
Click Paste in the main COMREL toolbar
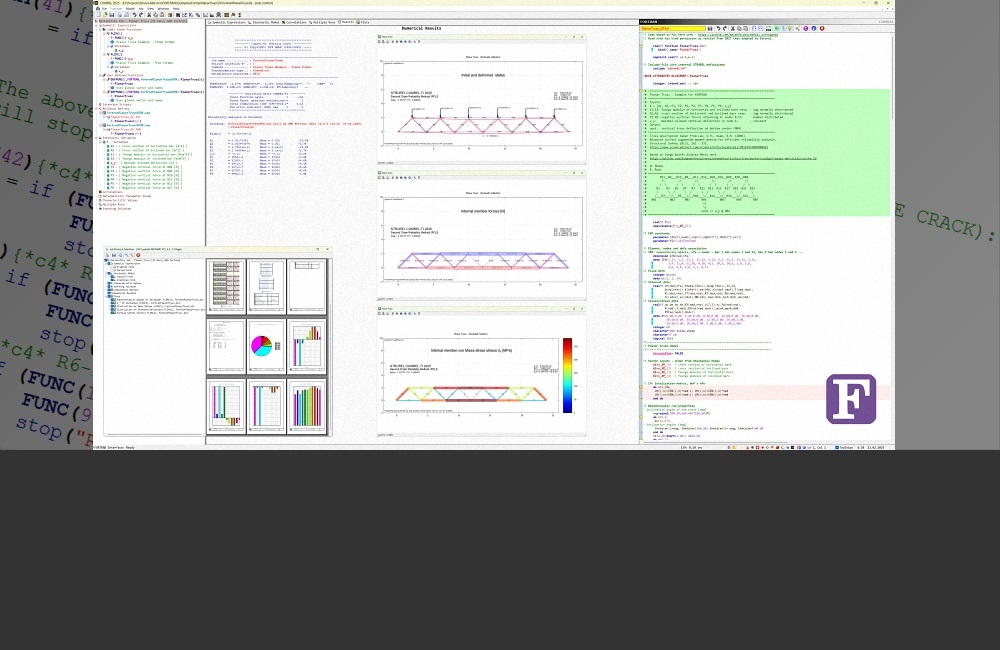160,15
